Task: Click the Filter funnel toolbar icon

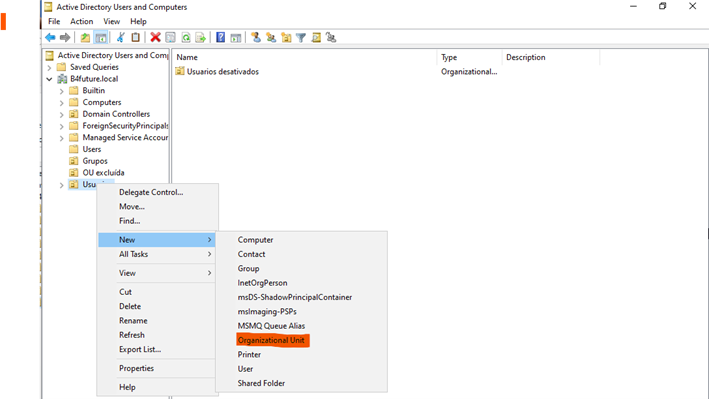Action: point(301,38)
